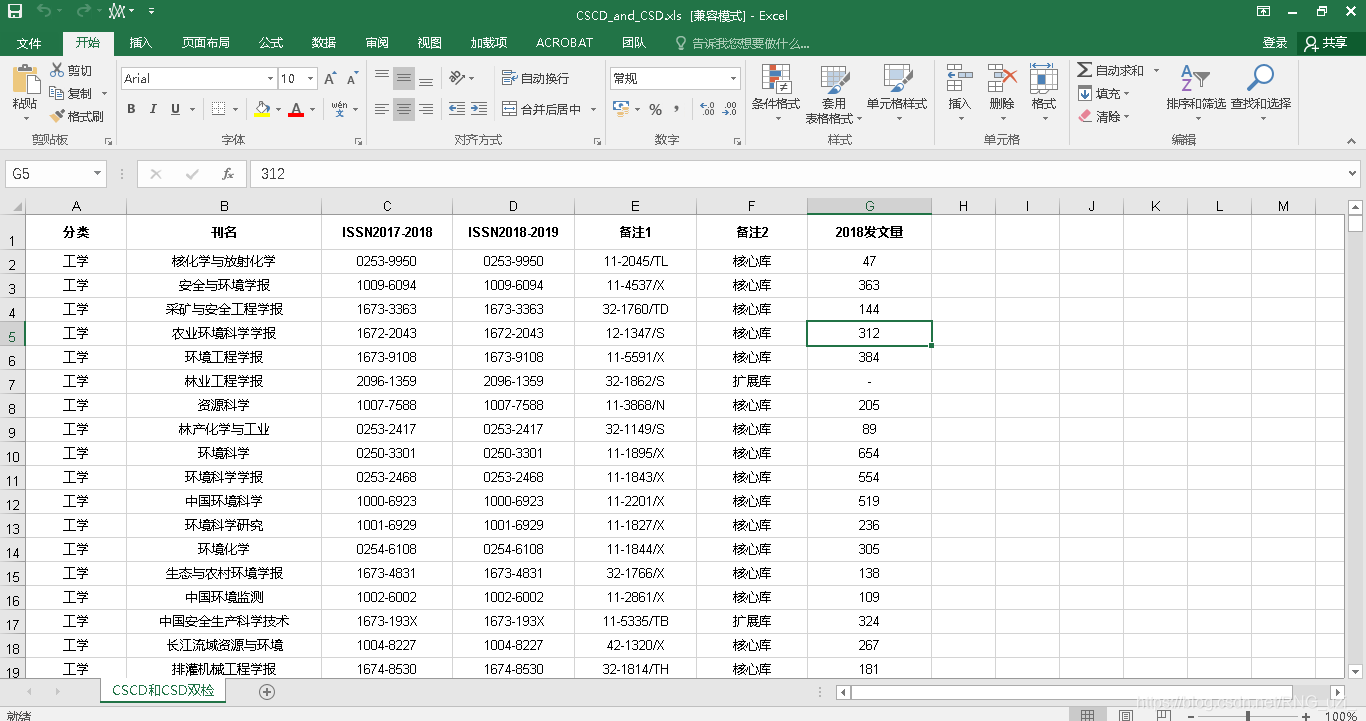Toggle align text right

pyautogui.click(x=426, y=109)
